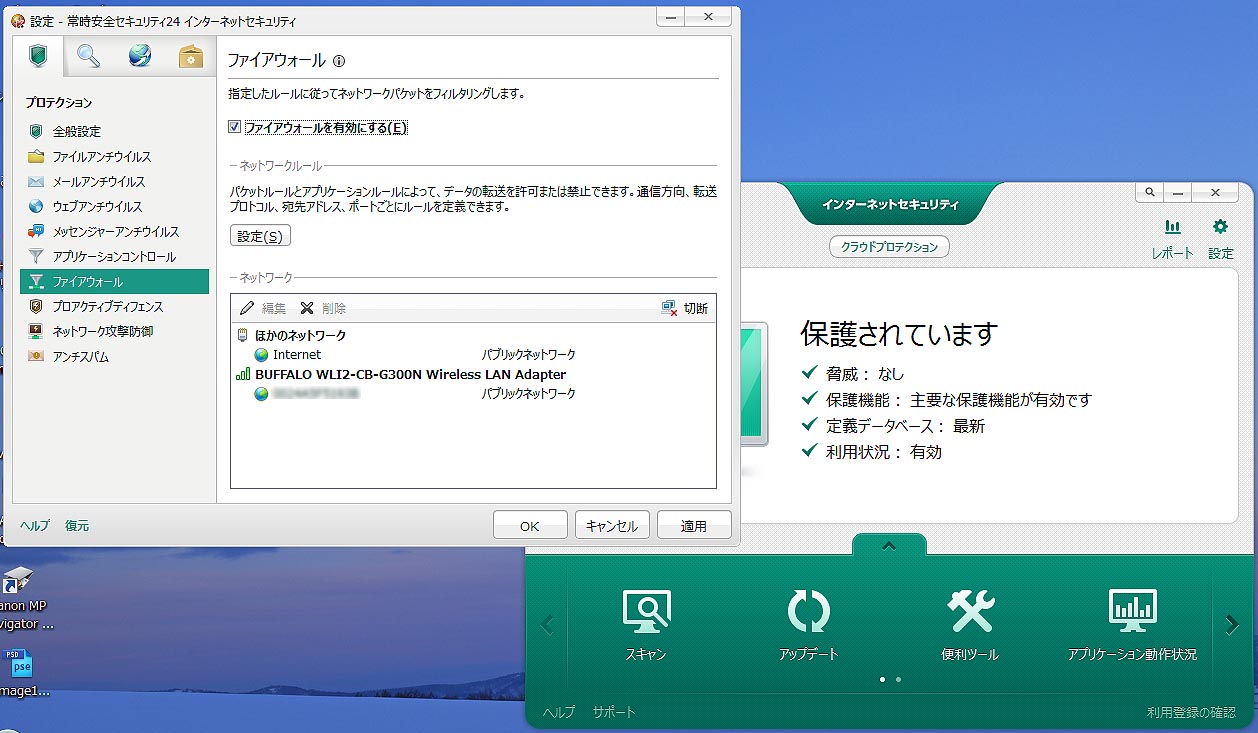Viewport: 1258px width, 733px height.
Task: Click 復元 link in settings window
Action: [x=77, y=525]
